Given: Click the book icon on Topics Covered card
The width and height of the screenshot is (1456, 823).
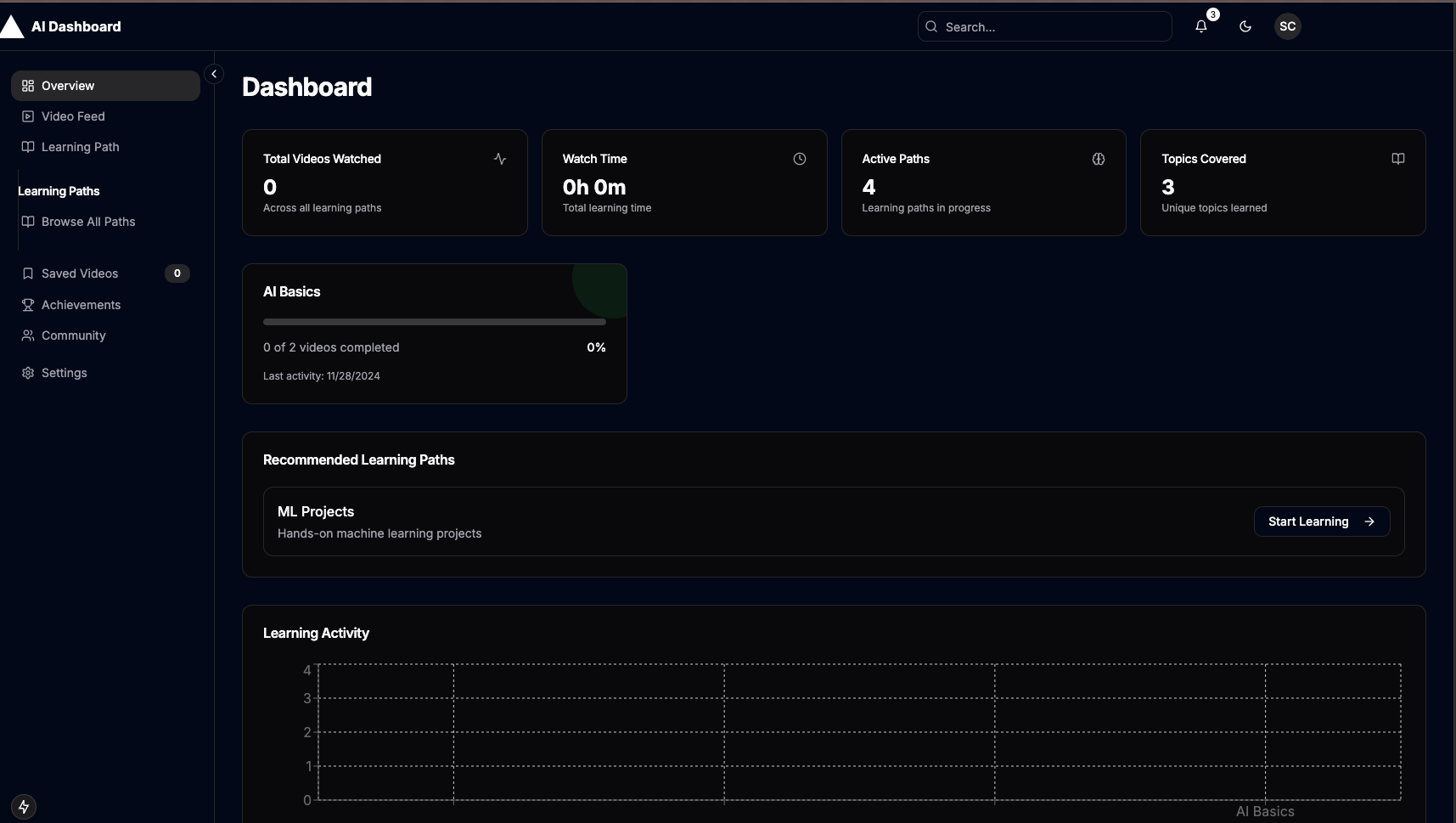Looking at the screenshot, I should 1398,159.
